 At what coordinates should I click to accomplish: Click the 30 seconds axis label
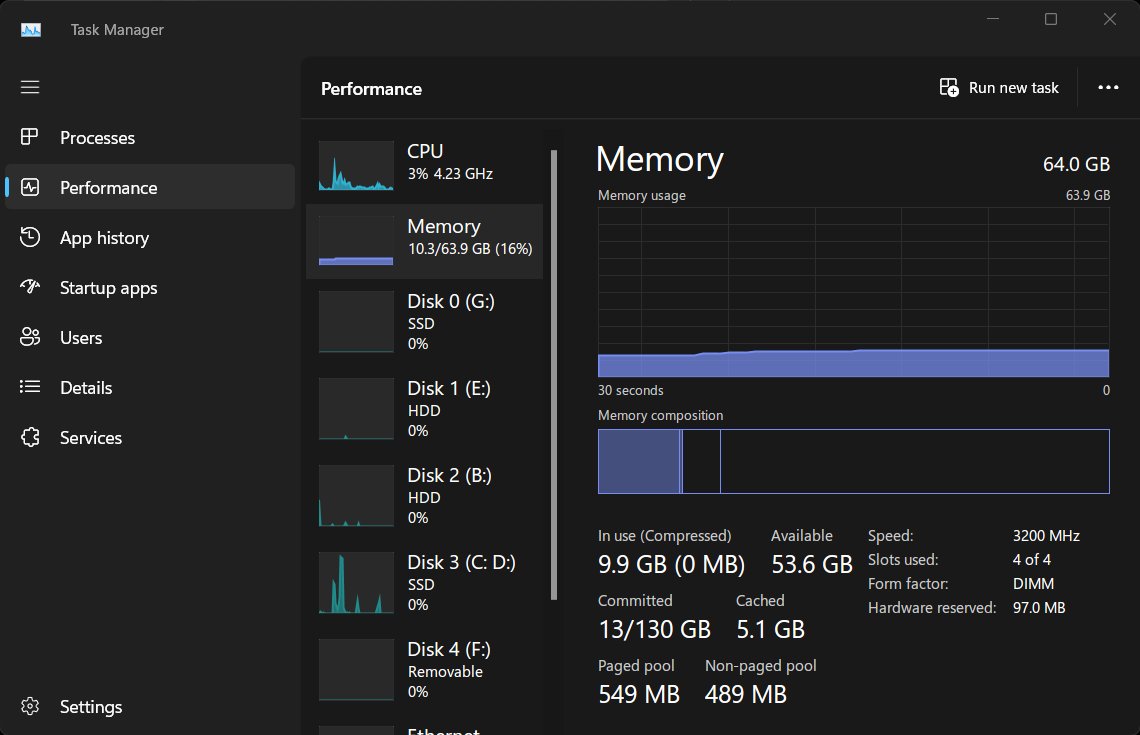click(630, 390)
